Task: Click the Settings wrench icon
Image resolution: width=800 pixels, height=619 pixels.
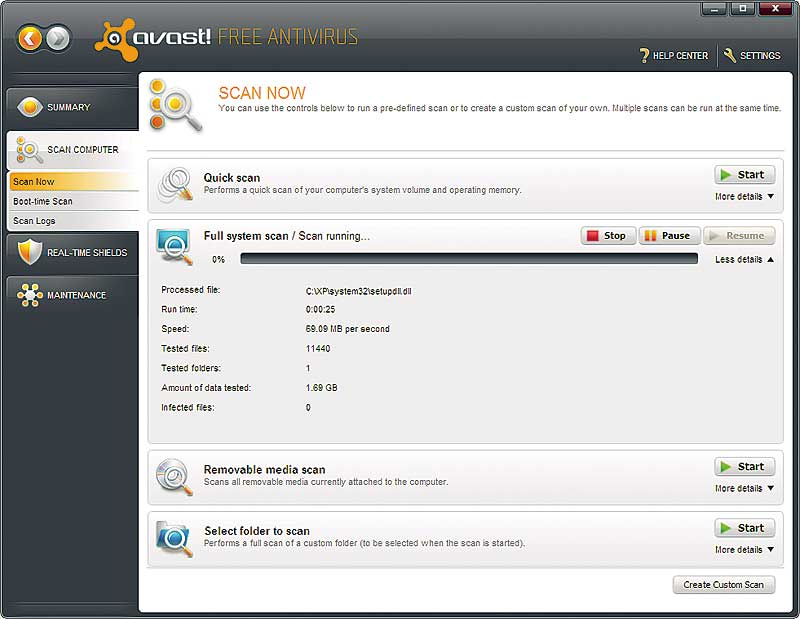Action: pos(730,55)
